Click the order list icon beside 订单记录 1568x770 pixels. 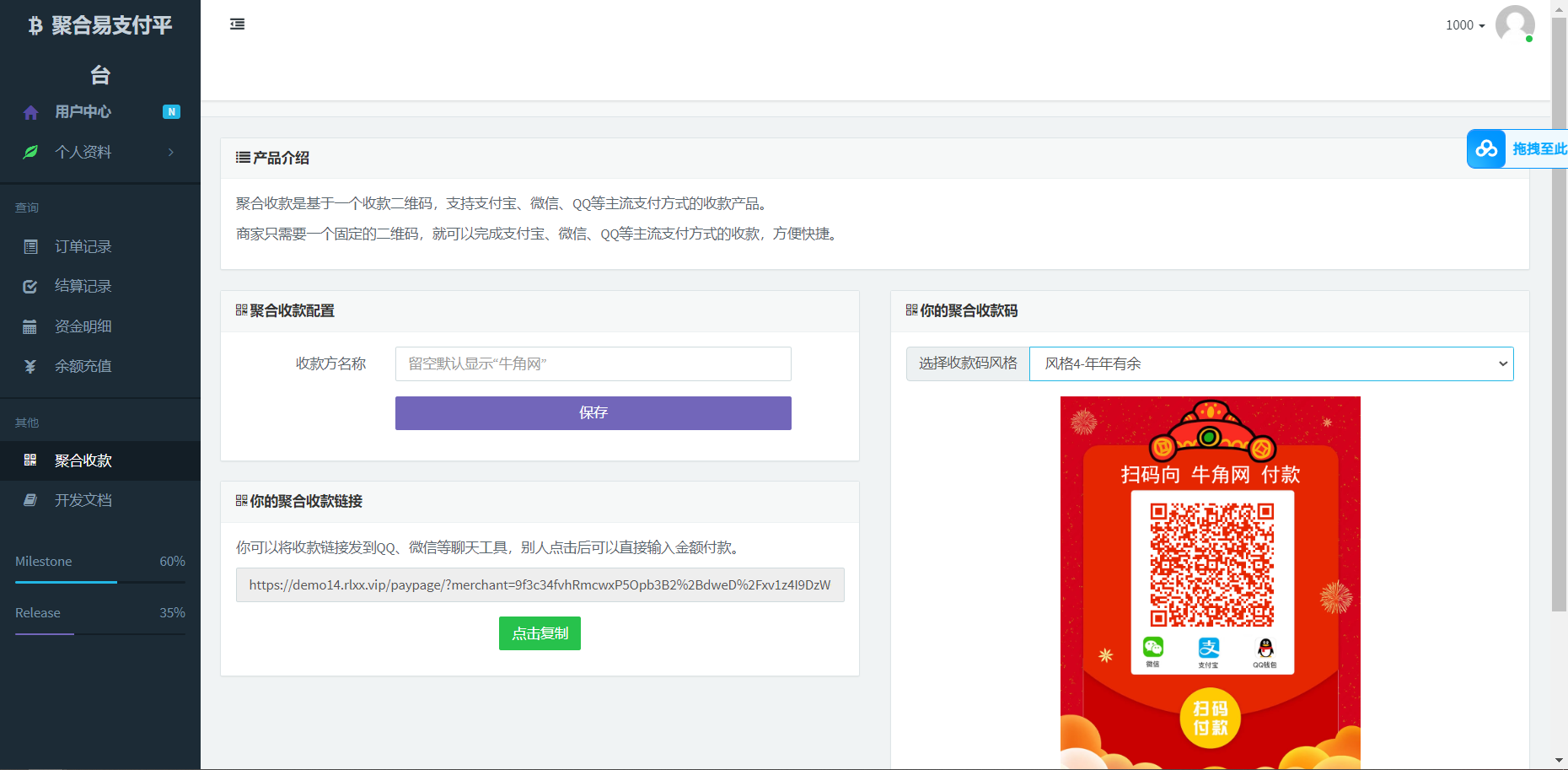coord(30,246)
